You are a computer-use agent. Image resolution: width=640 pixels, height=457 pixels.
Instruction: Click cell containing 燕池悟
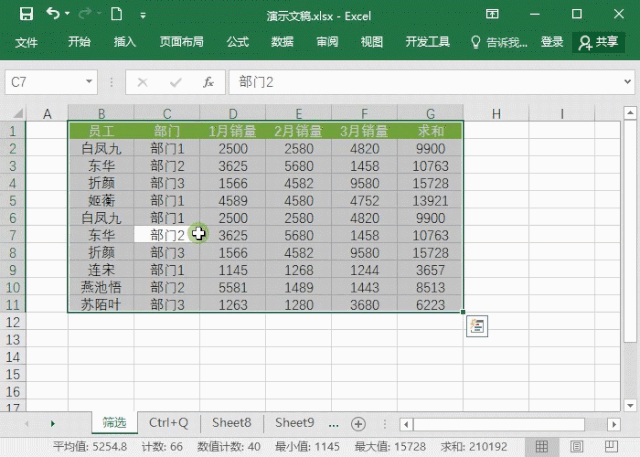click(x=101, y=287)
